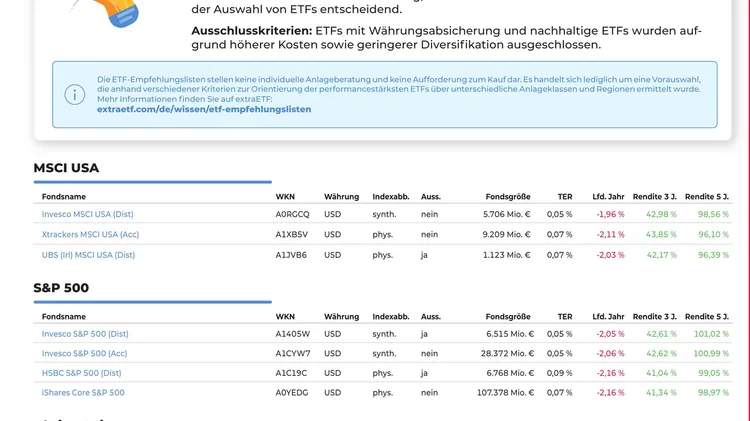Image resolution: width=750 pixels, height=421 pixels.
Task: Click current-year value -2,11 %
Action: pos(610,234)
